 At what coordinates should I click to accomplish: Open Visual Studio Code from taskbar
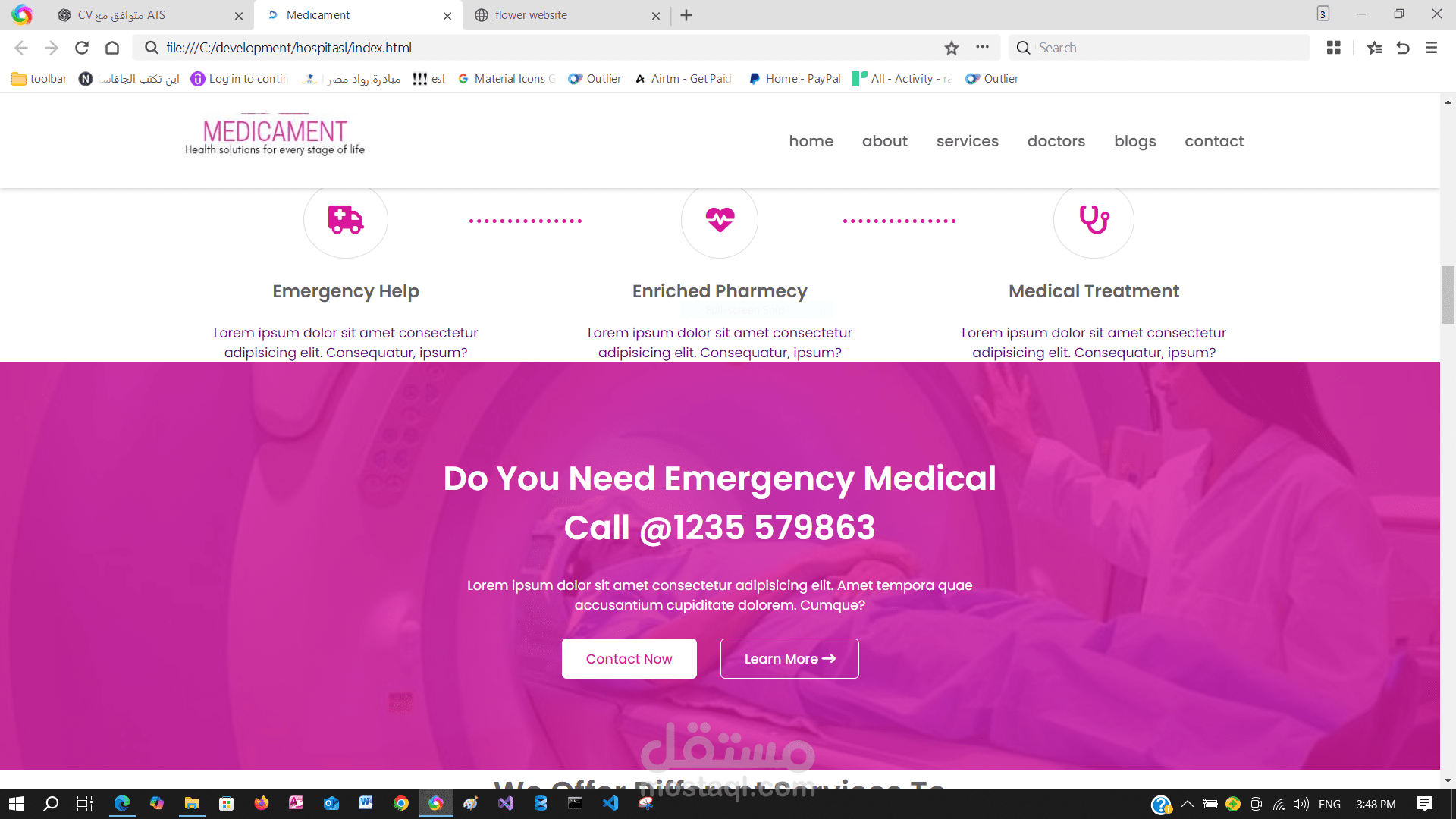(x=610, y=804)
